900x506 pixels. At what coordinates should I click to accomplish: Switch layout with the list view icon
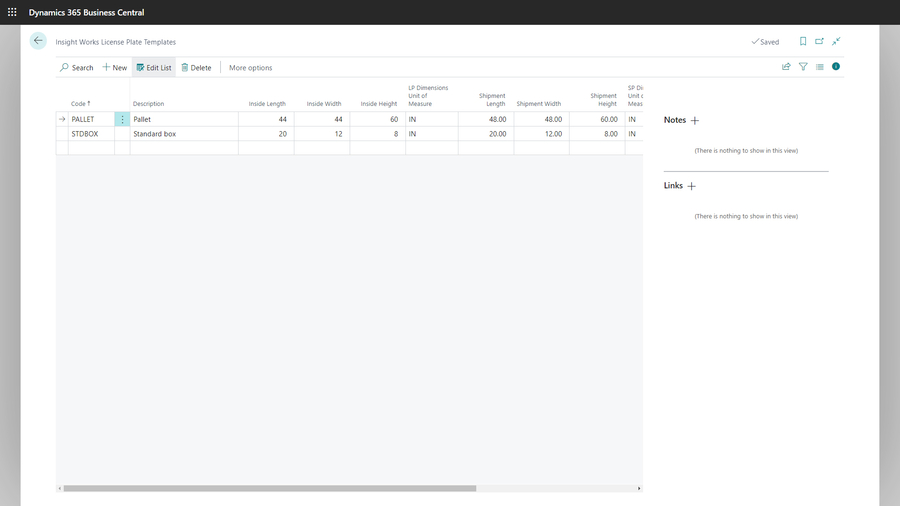[x=819, y=67]
